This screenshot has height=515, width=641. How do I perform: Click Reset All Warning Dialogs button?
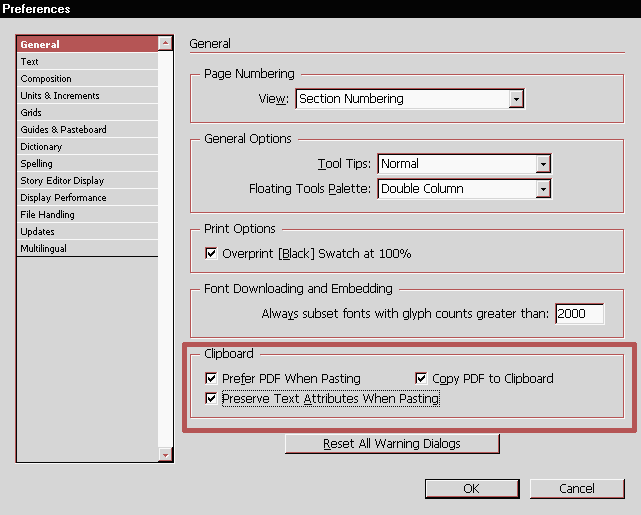[x=392, y=444]
